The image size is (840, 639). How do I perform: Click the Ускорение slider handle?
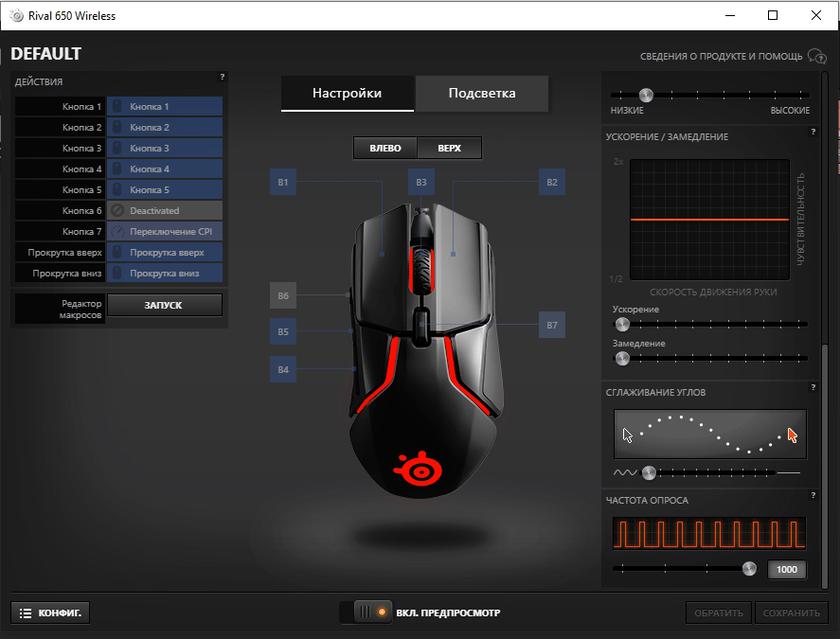tap(623, 324)
